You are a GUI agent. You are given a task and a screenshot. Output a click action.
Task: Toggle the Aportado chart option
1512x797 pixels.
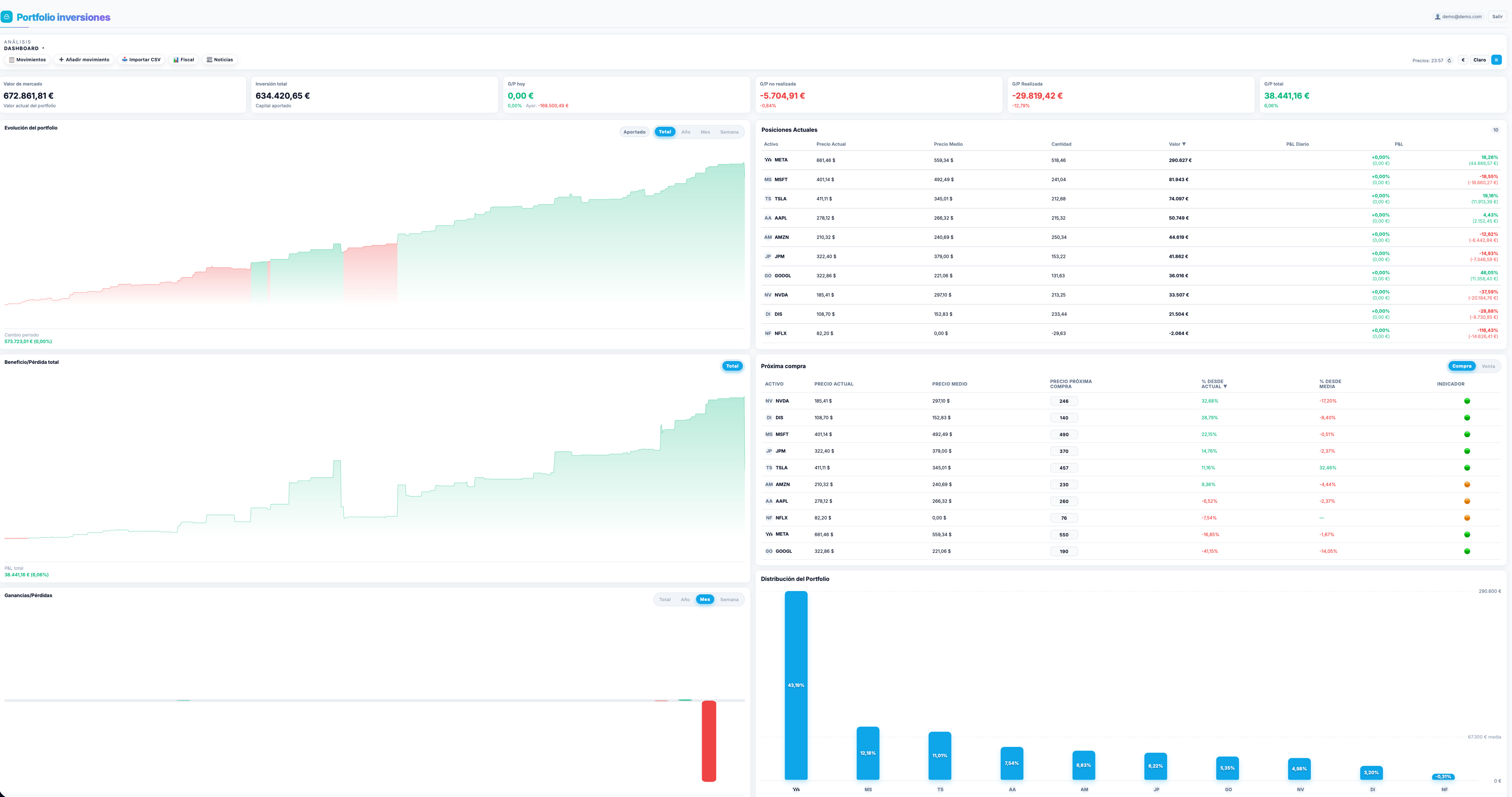point(634,132)
